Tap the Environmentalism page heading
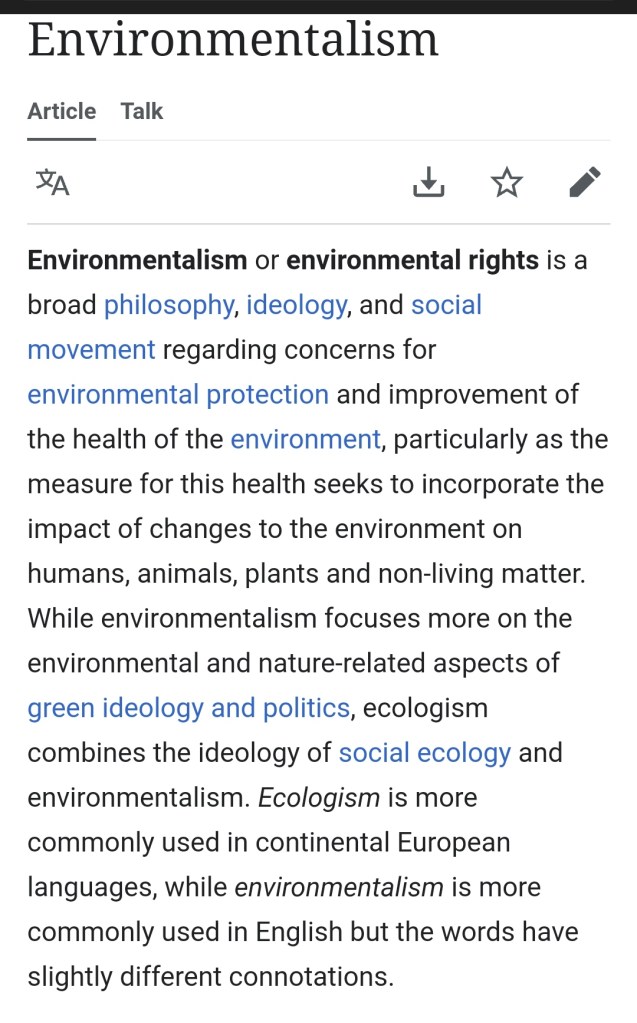This screenshot has height=1023, width=637. click(233, 39)
